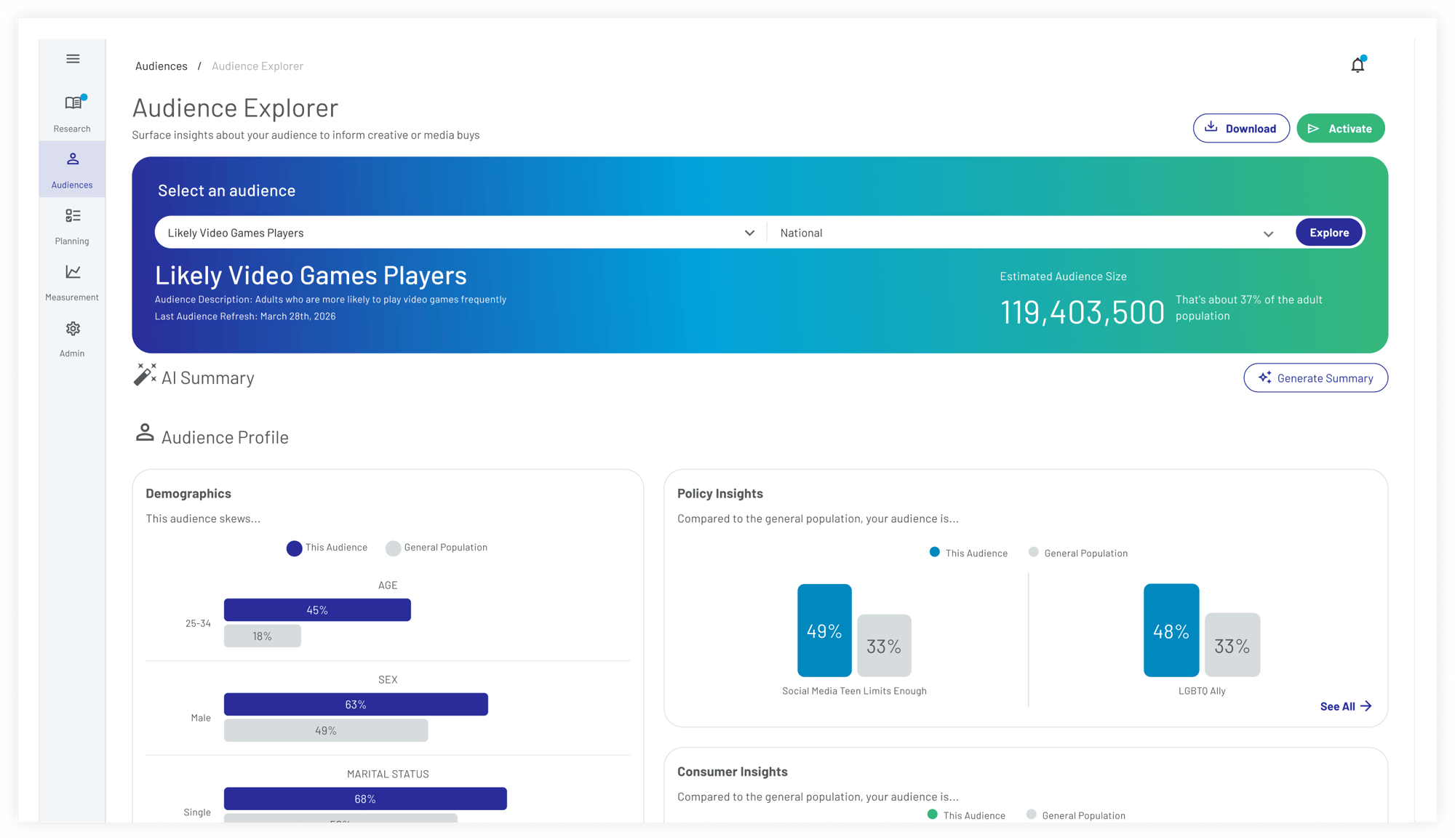The height and width of the screenshot is (840, 1455).
Task: Click the 49% Social Media Teen Limits bar
Action: pos(824,631)
